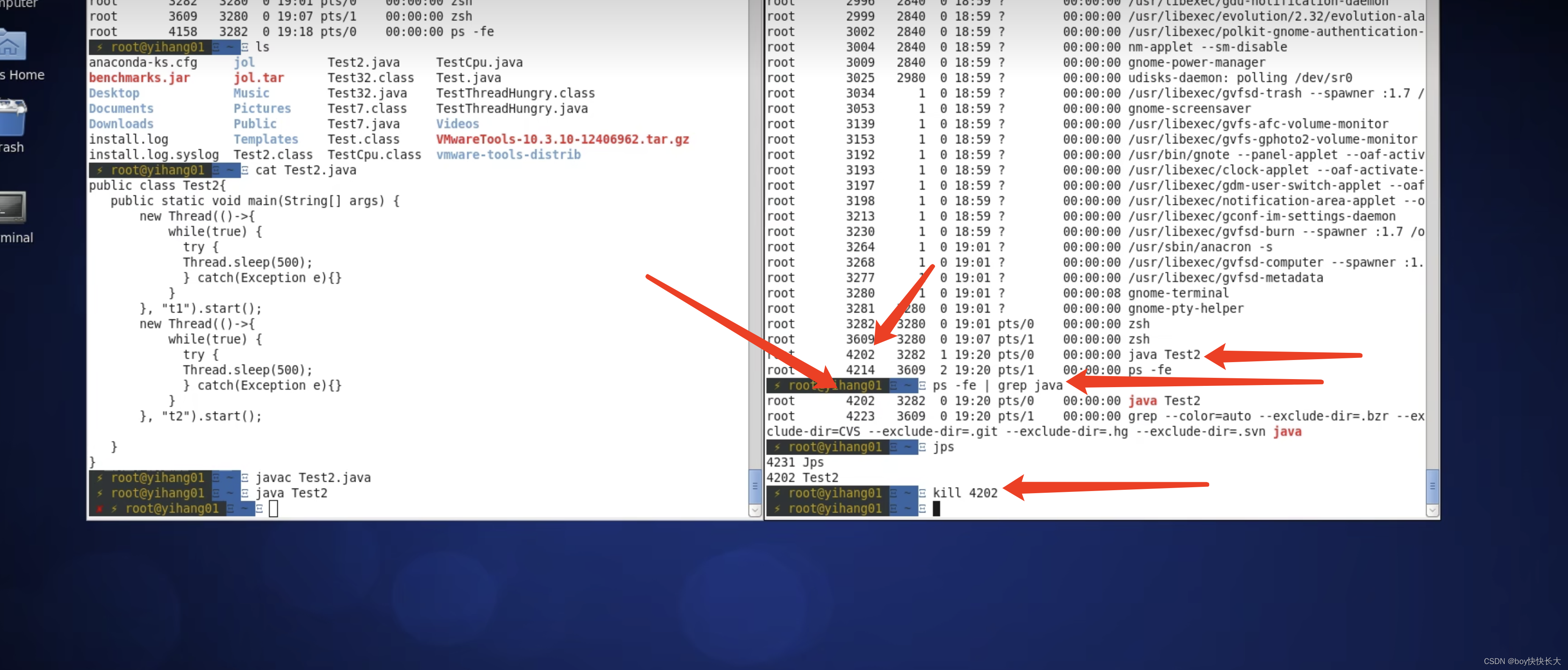1568x670 pixels.
Task: Click 'TestCpu.java' file name
Action: tap(479, 62)
